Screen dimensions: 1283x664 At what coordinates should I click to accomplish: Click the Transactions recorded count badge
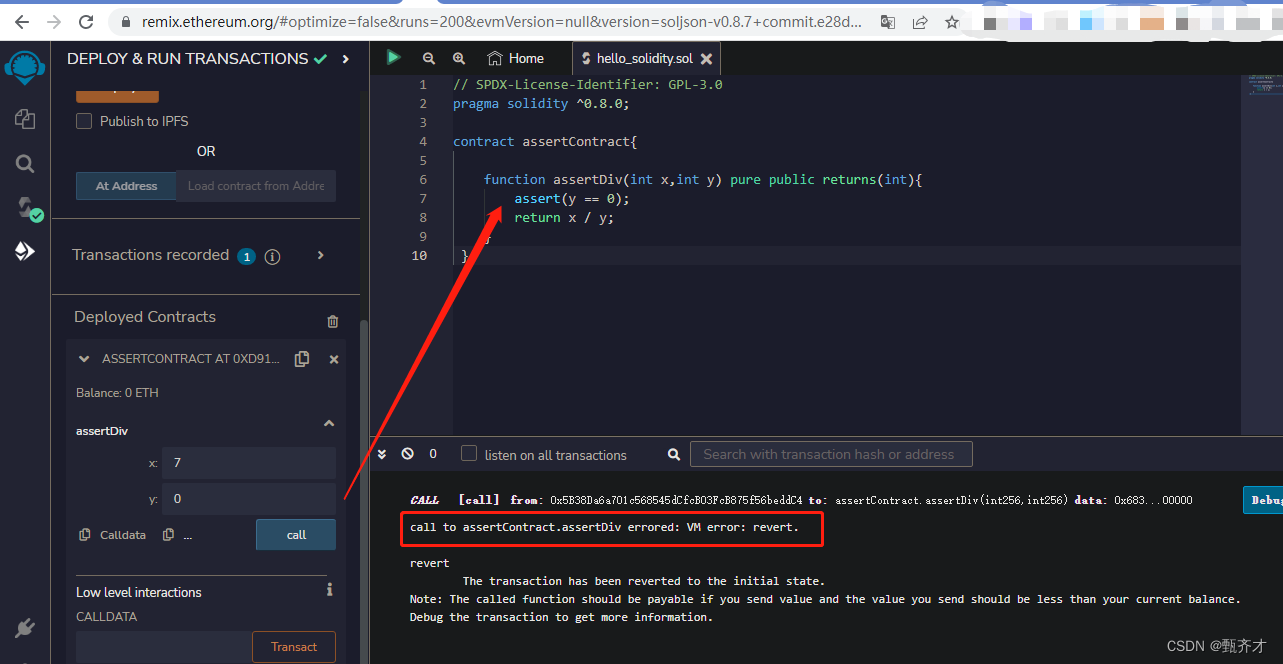(246, 256)
